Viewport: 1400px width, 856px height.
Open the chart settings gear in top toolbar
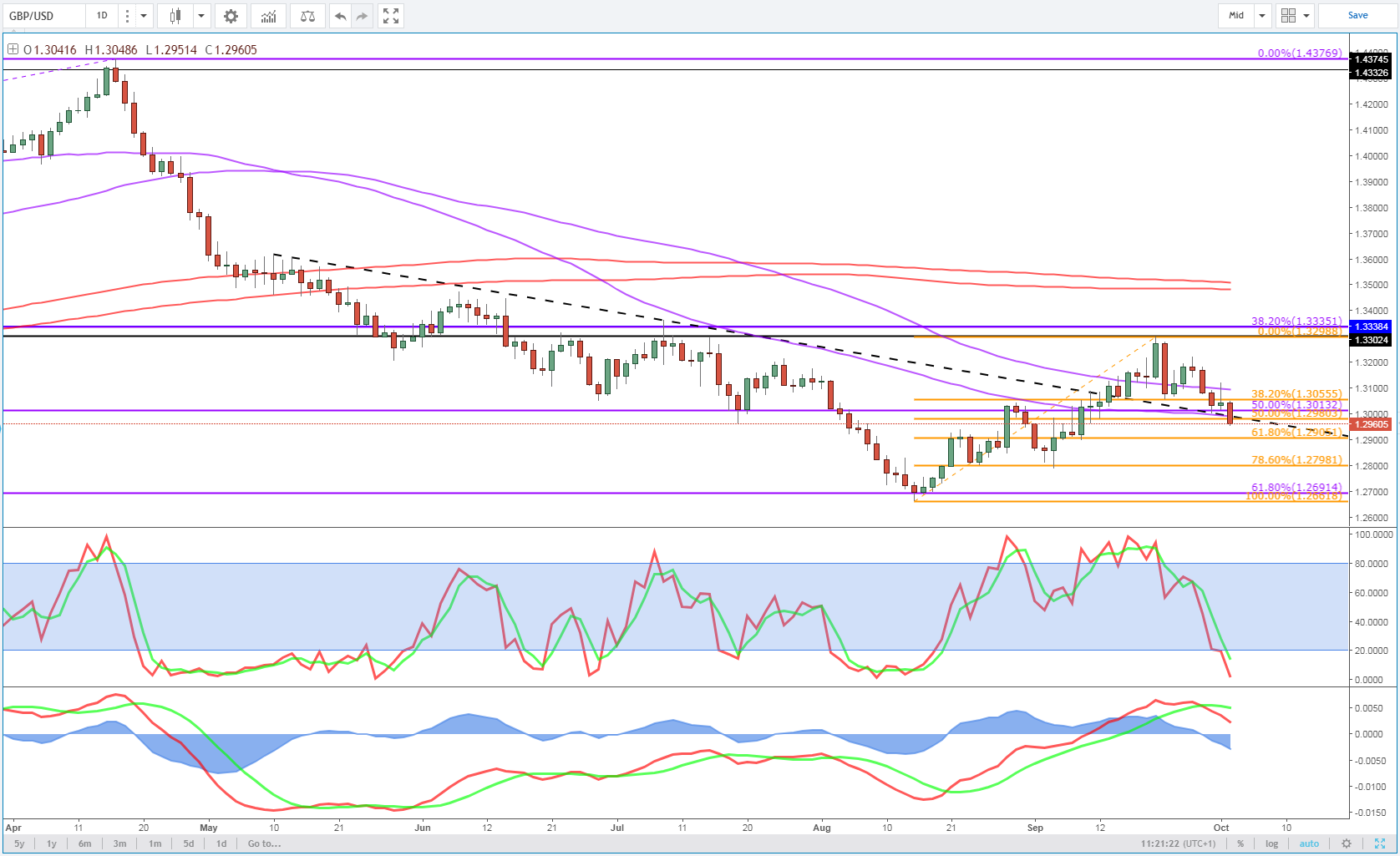(x=231, y=16)
